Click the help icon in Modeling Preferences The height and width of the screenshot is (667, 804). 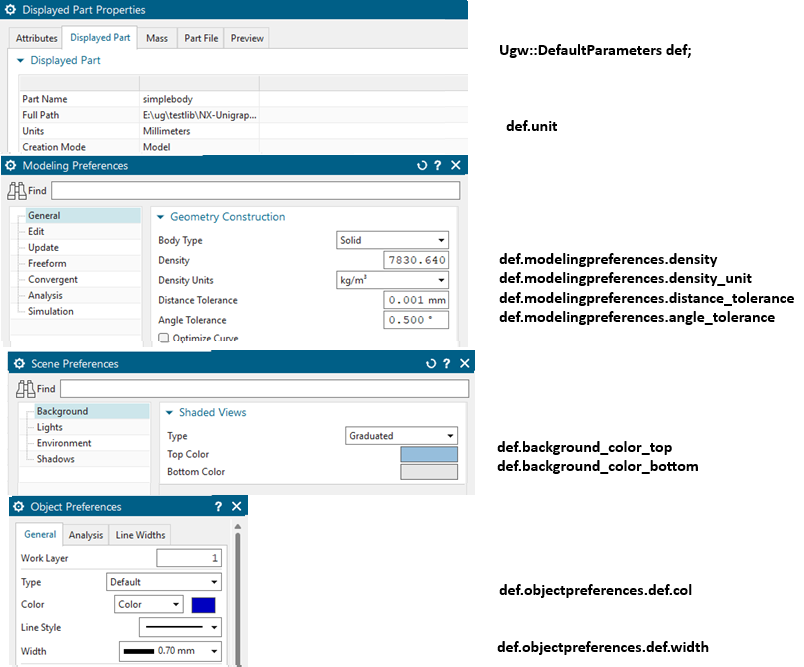point(438,165)
